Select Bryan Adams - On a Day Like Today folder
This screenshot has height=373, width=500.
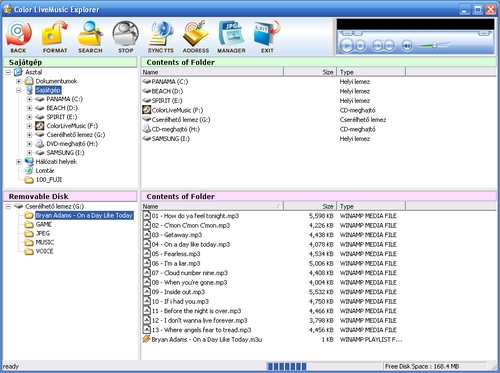84,216
